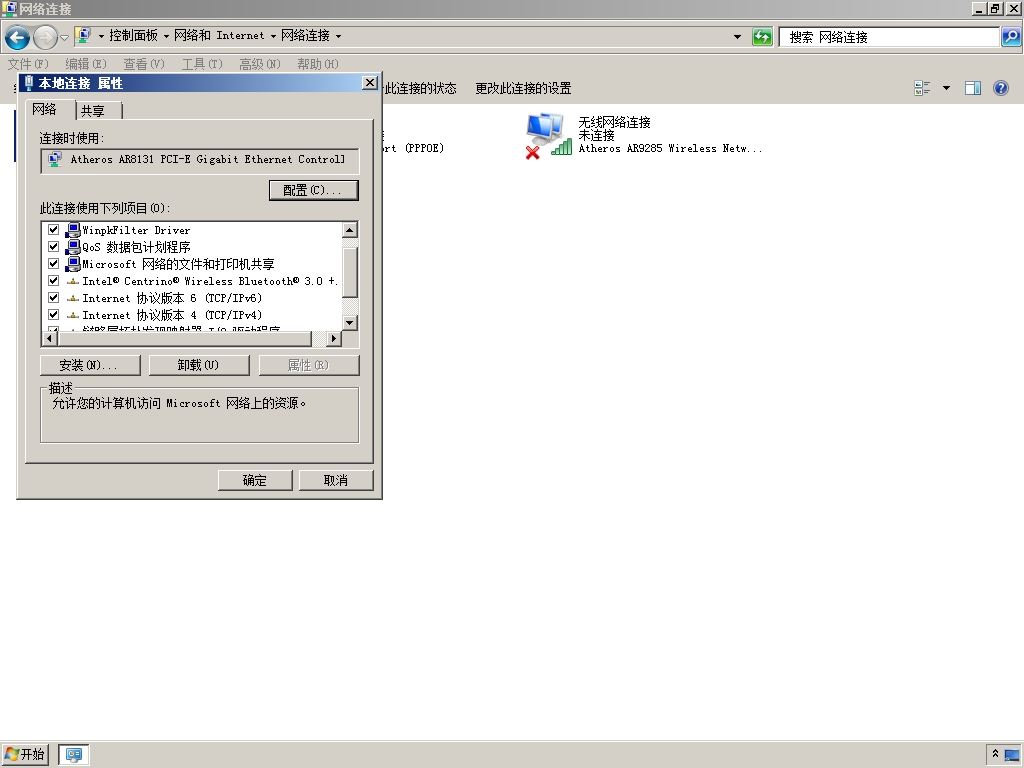The image size is (1024, 768).
Task: Open the 工具(T) menu
Action: click(x=202, y=64)
